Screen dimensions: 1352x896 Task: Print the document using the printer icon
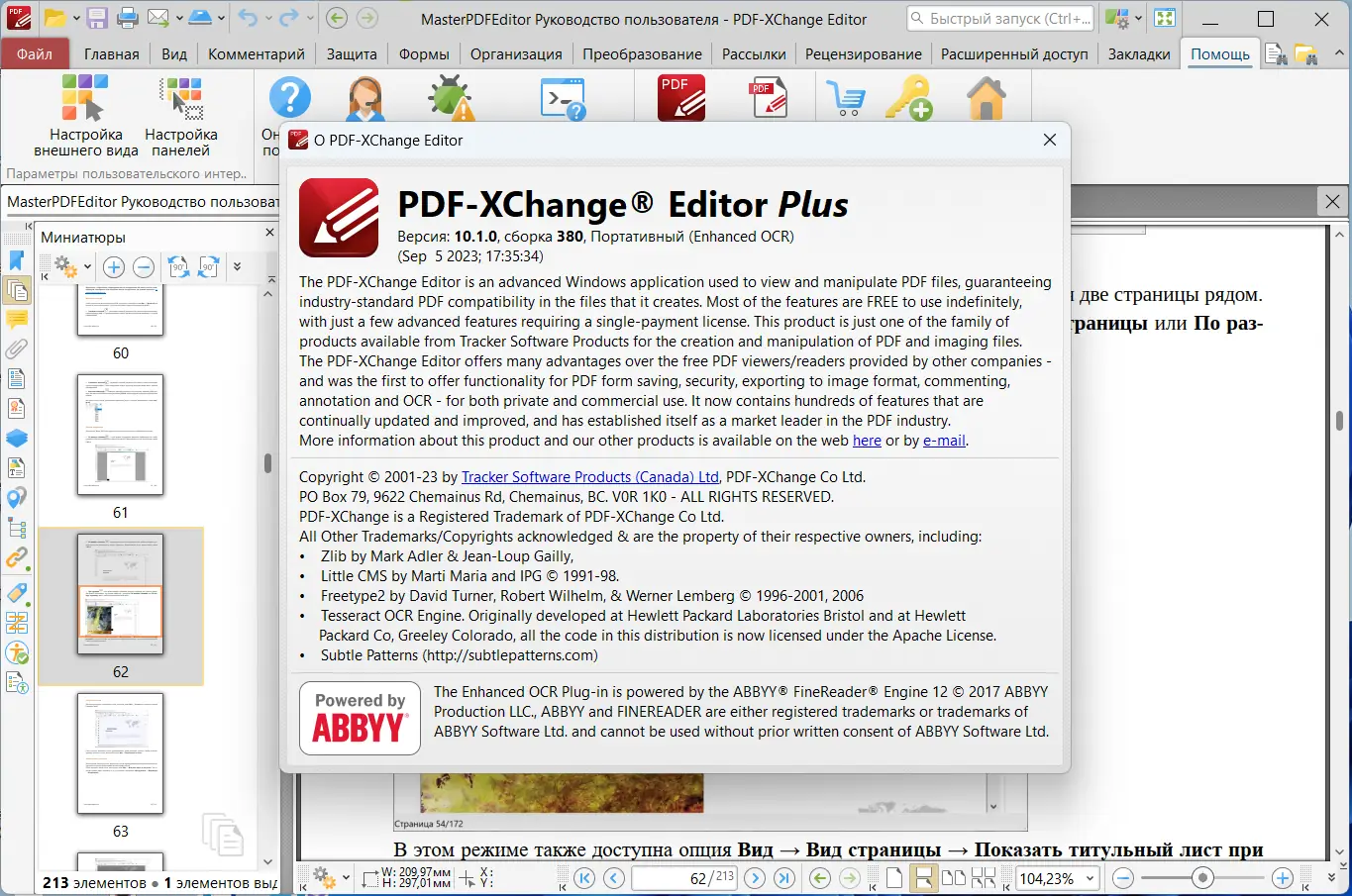point(128,18)
